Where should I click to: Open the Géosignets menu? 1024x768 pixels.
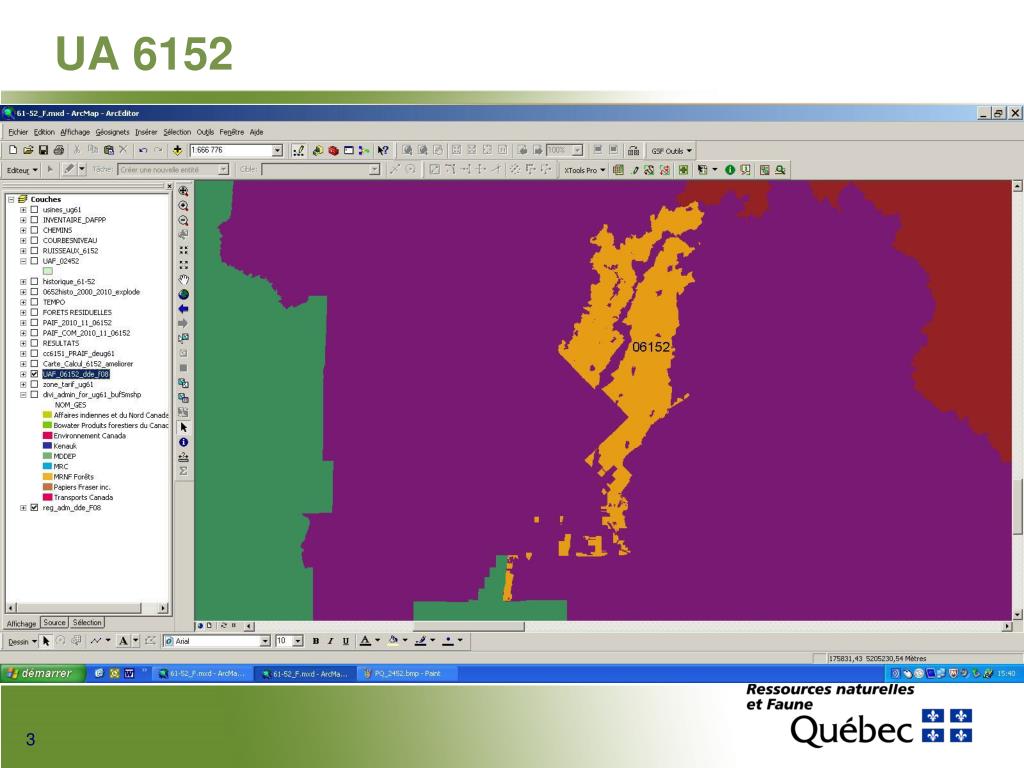112,132
